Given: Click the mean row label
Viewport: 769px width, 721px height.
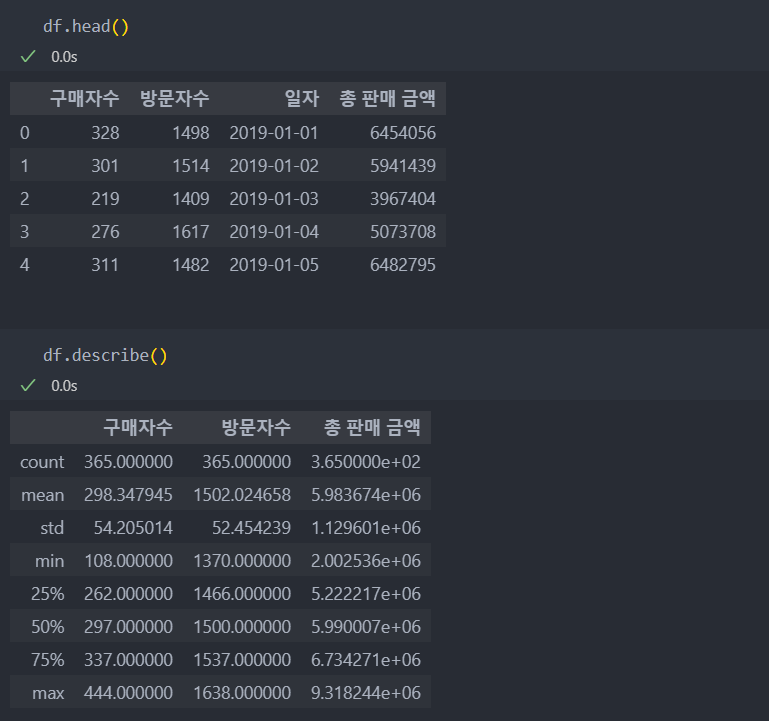Looking at the screenshot, I should [43, 495].
